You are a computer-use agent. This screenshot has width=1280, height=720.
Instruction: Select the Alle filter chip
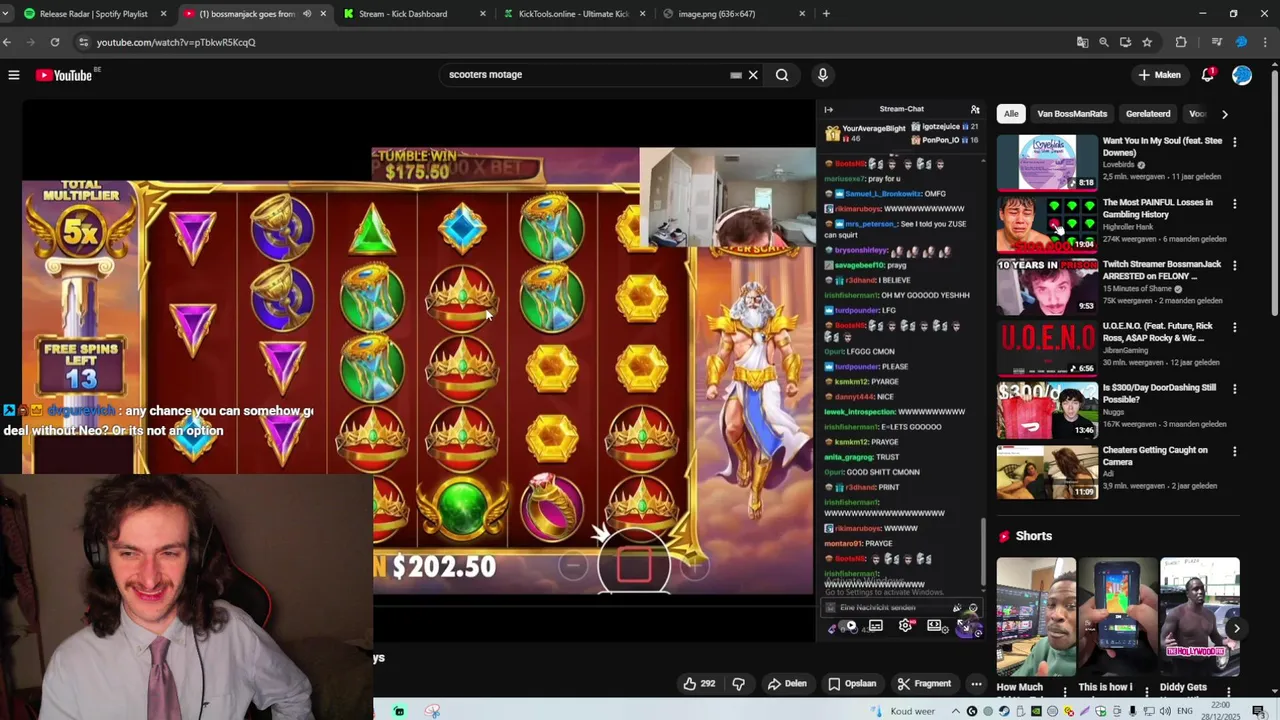(1011, 114)
